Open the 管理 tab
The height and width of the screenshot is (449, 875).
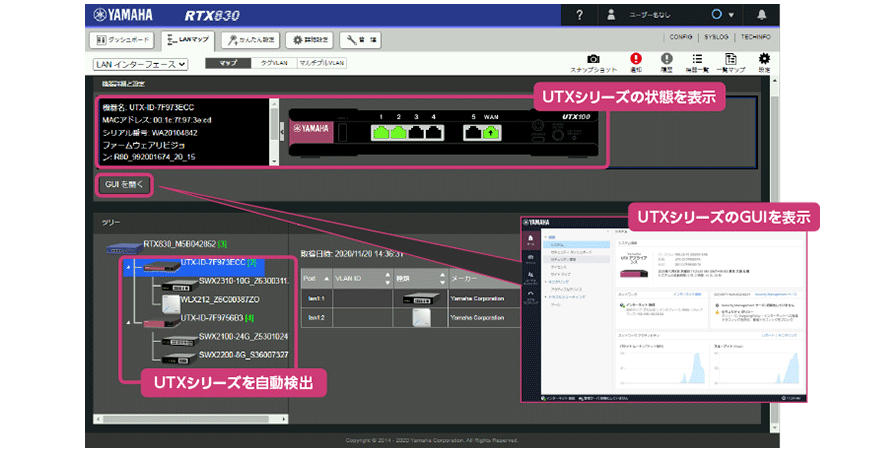360,40
